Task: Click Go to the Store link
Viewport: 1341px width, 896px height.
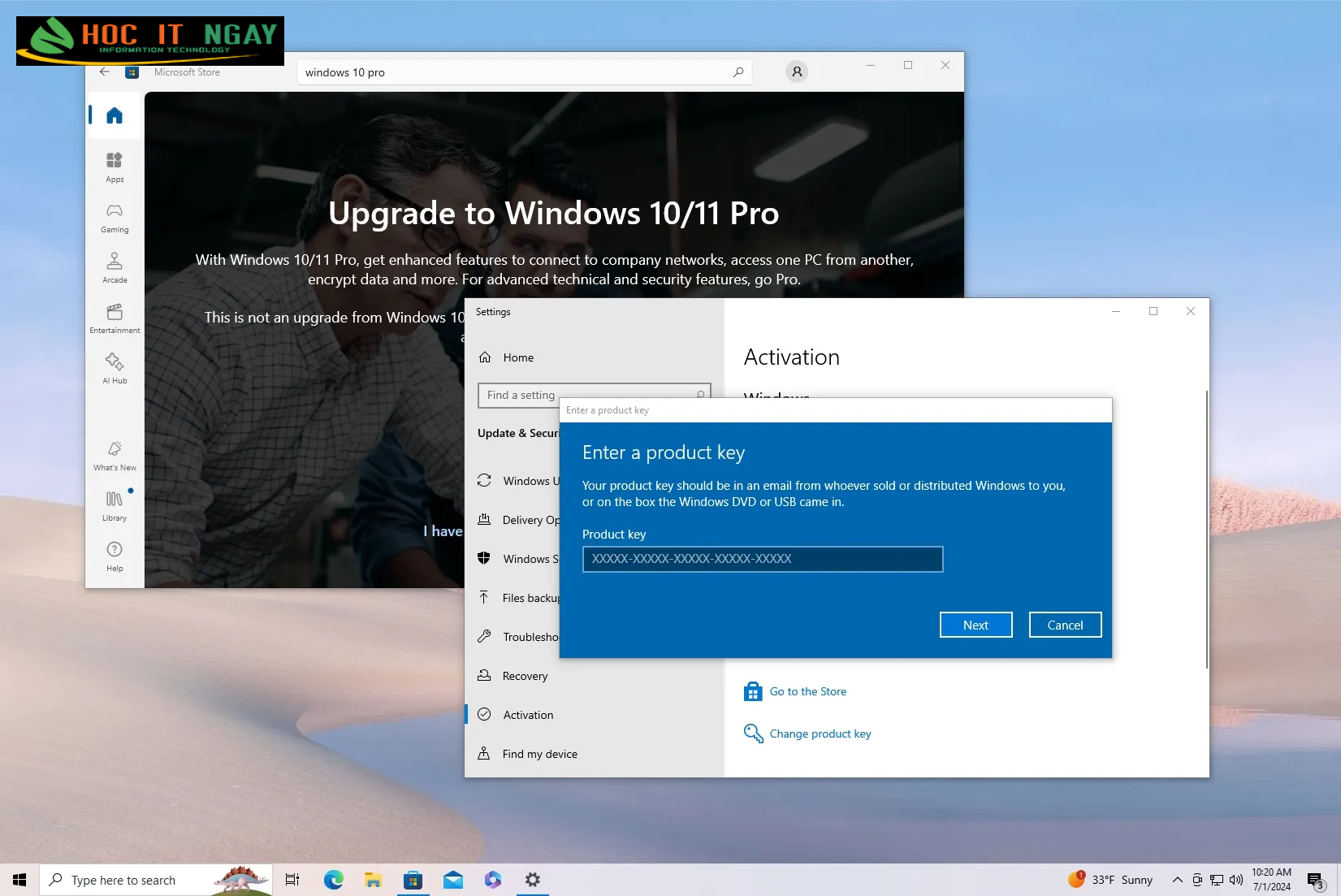Action: (x=807, y=691)
